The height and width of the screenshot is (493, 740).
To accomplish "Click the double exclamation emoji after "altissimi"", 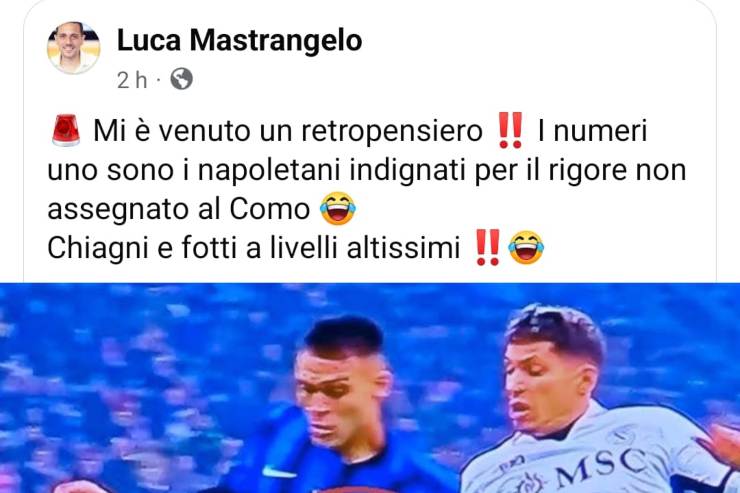I will point(488,247).
